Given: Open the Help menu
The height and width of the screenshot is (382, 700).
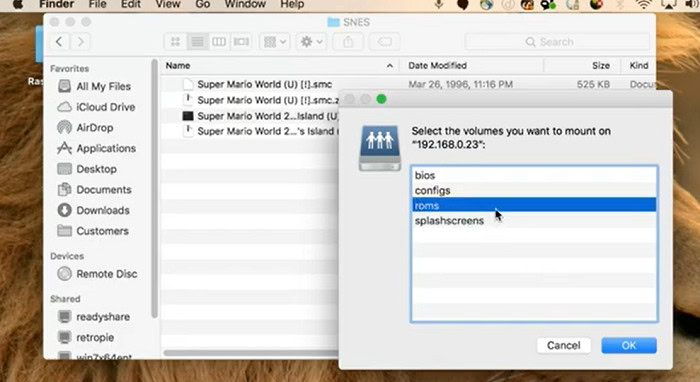Looking at the screenshot, I should pyautogui.click(x=292, y=4).
